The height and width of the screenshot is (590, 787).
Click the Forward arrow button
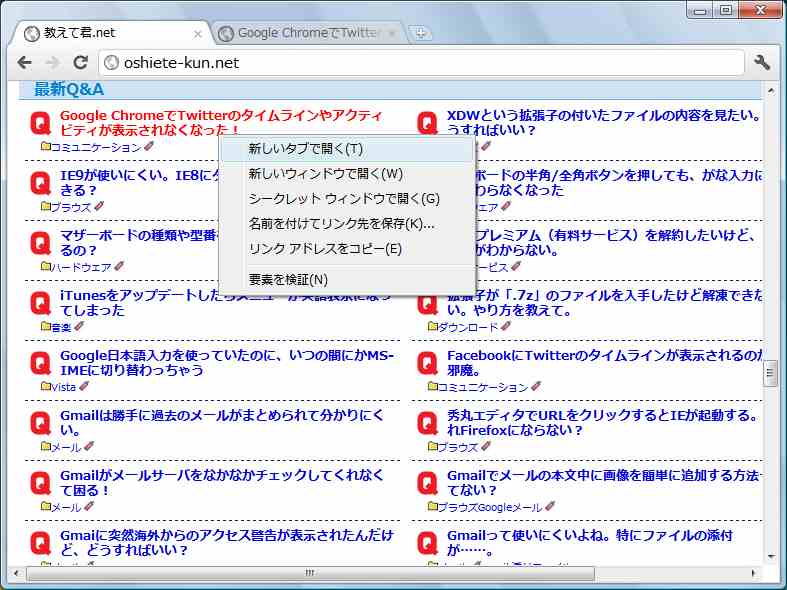[52, 63]
